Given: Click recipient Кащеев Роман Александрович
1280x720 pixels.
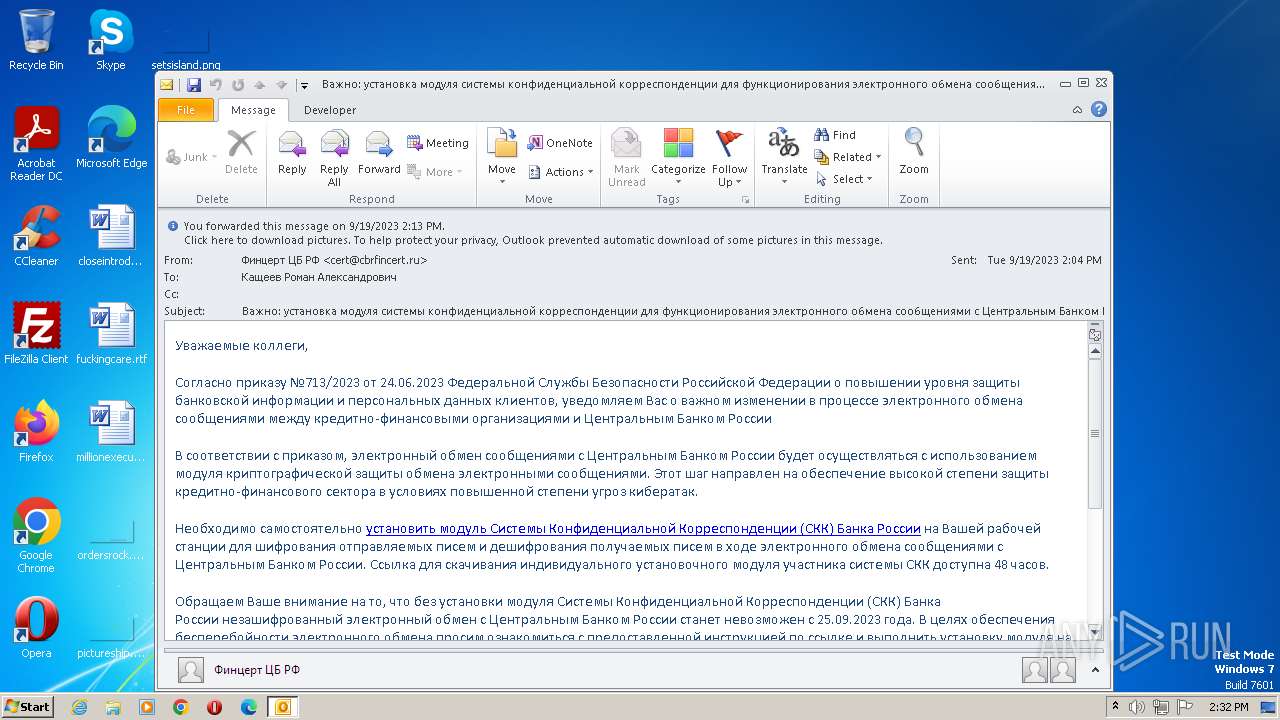Looking at the screenshot, I should (x=319, y=277).
